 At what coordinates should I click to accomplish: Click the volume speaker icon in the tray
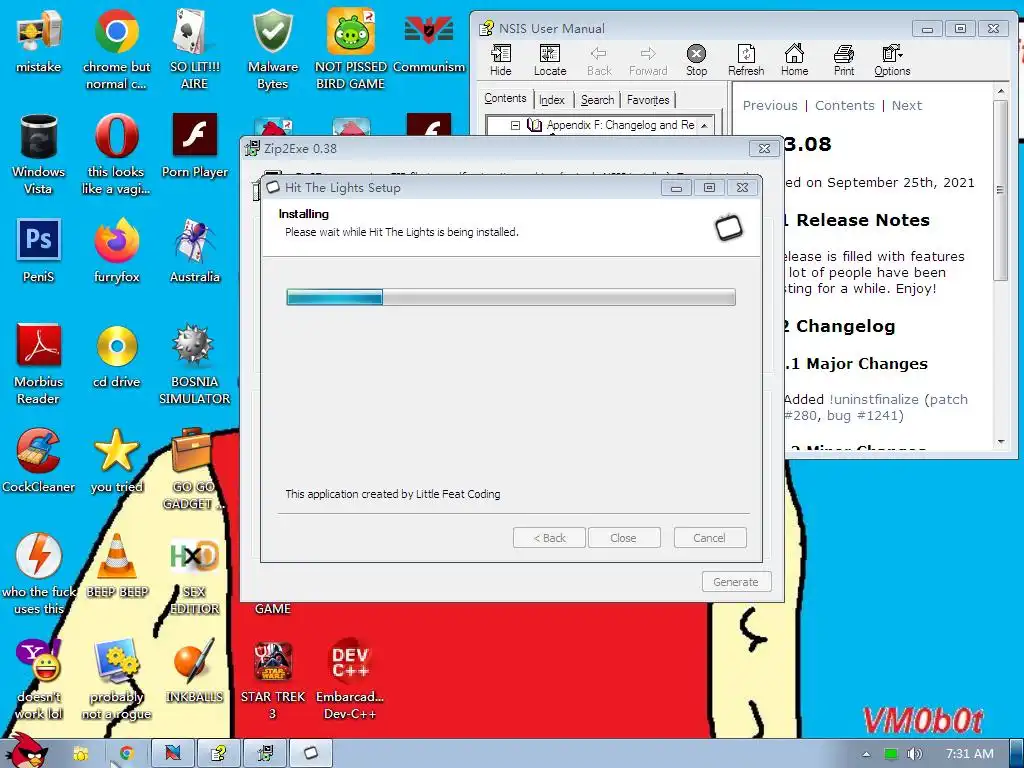(x=914, y=754)
